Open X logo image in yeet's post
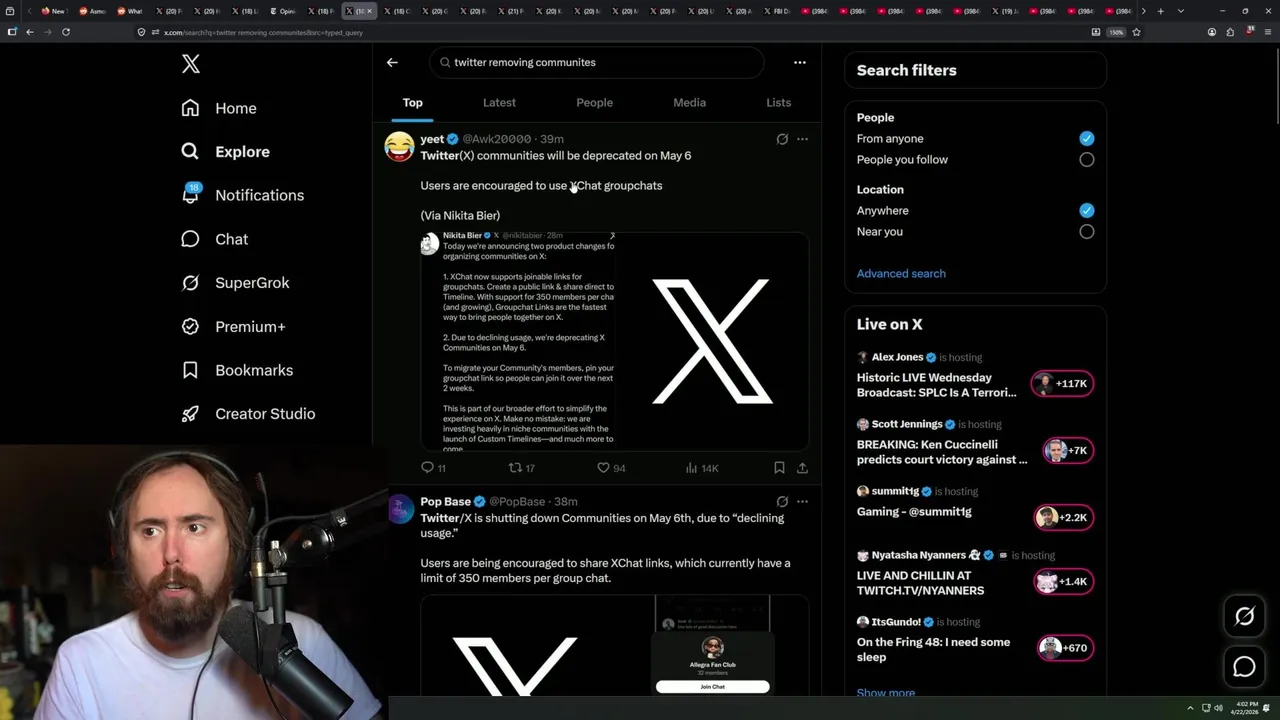Screen dimensions: 1280x720 pyautogui.click(x=711, y=342)
